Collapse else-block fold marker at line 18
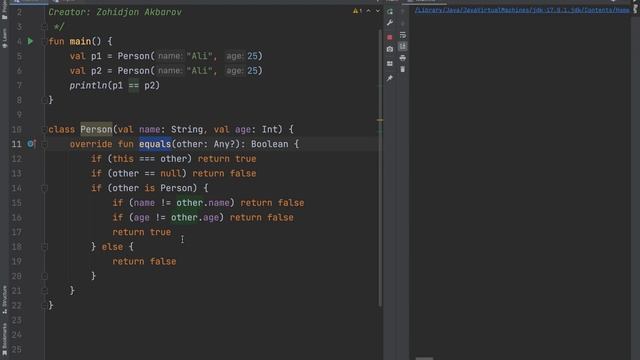 point(44,247)
